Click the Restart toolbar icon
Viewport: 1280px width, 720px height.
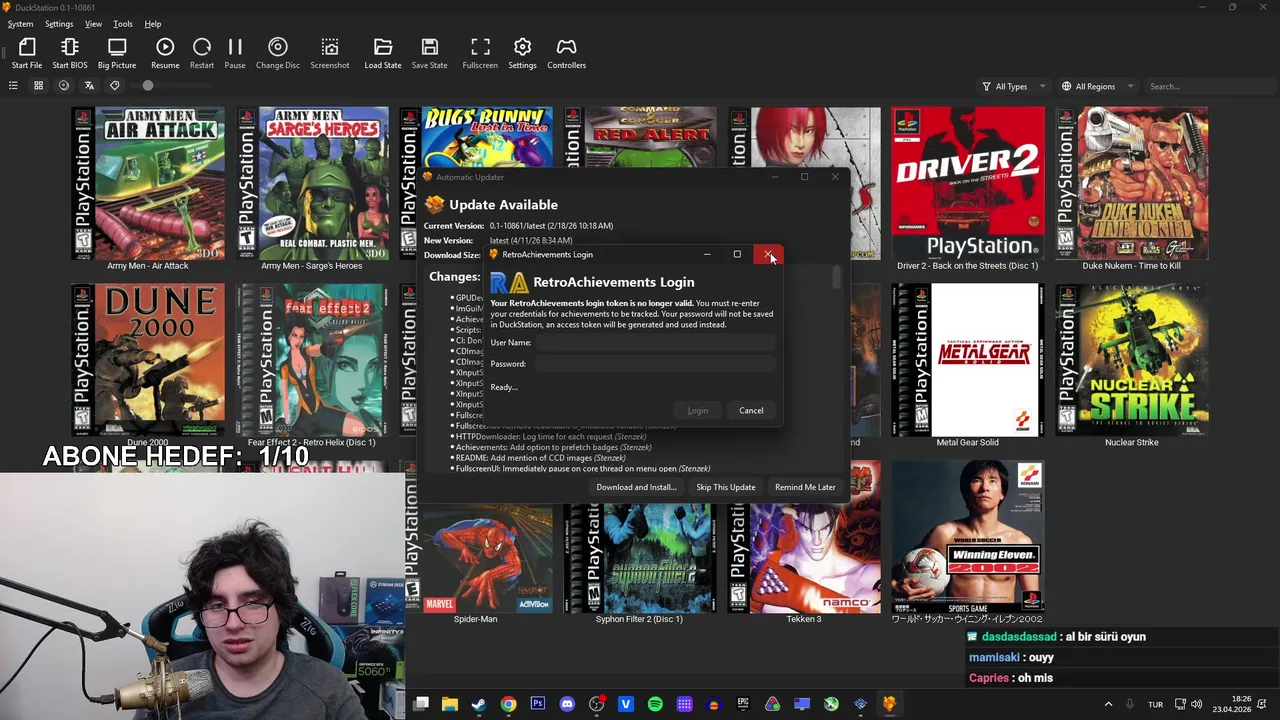pos(202,54)
